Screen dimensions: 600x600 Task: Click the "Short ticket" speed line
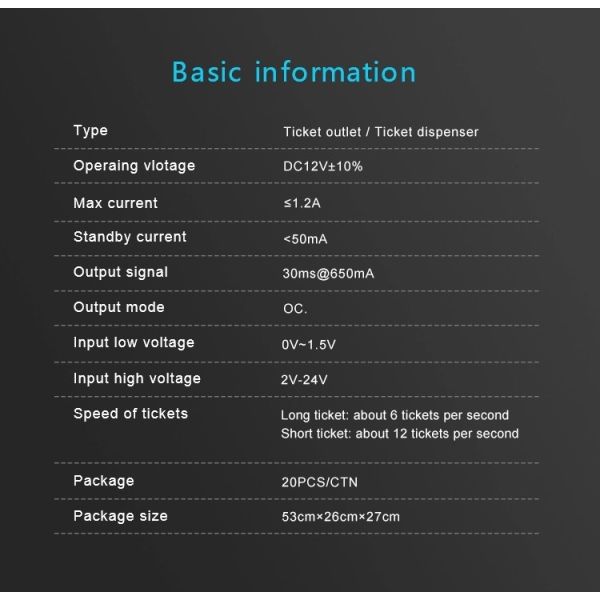click(400, 433)
